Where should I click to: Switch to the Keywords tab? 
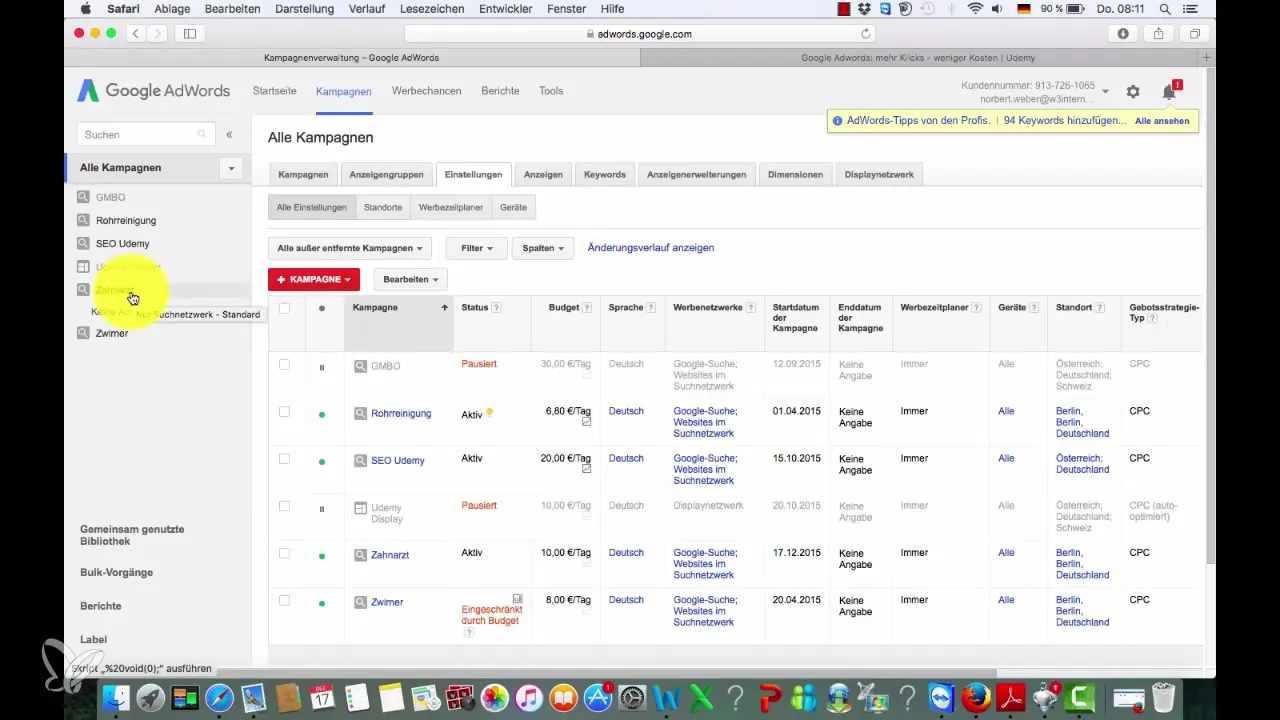pos(605,174)
